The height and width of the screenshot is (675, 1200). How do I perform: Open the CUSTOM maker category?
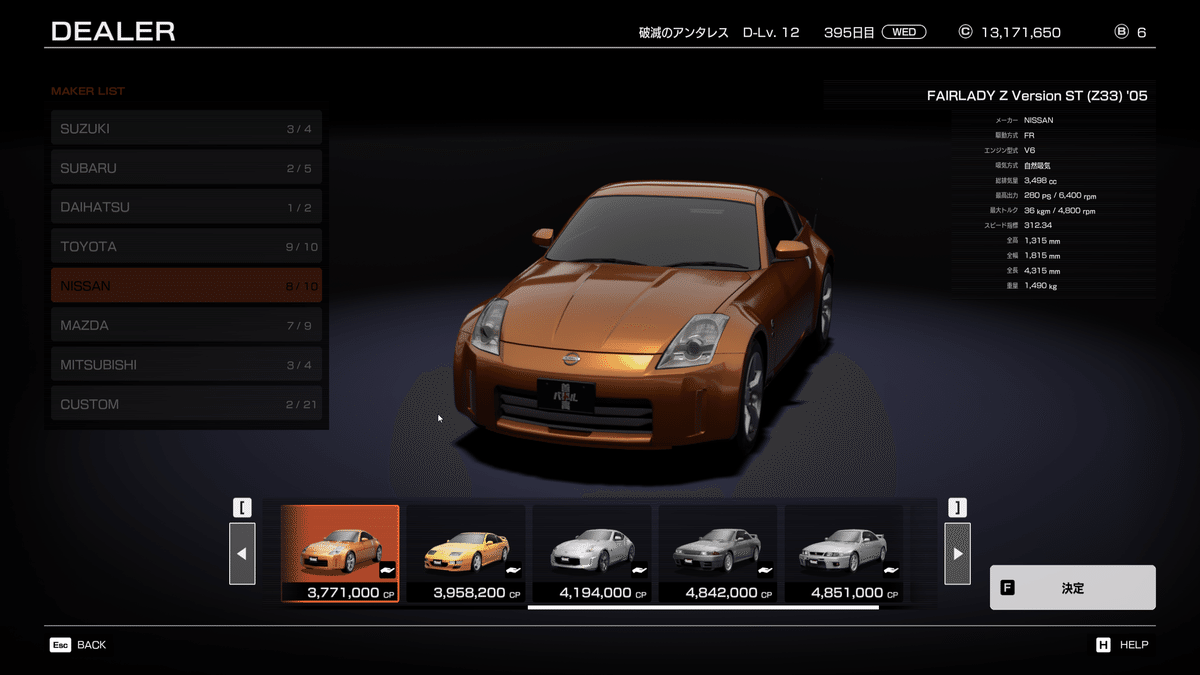point(186,404)
